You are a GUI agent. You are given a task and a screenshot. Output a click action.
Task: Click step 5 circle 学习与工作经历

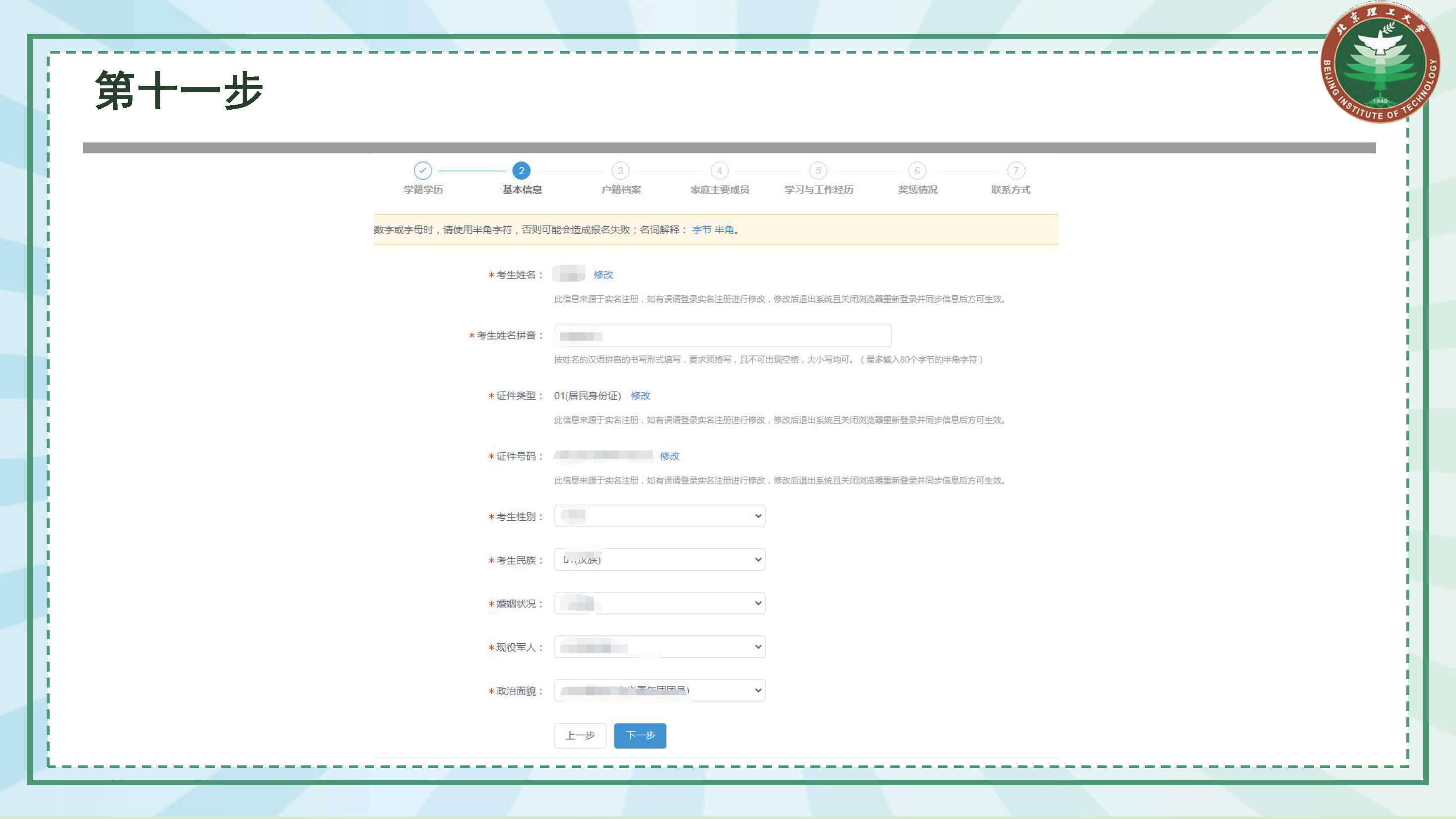(818, 170)
